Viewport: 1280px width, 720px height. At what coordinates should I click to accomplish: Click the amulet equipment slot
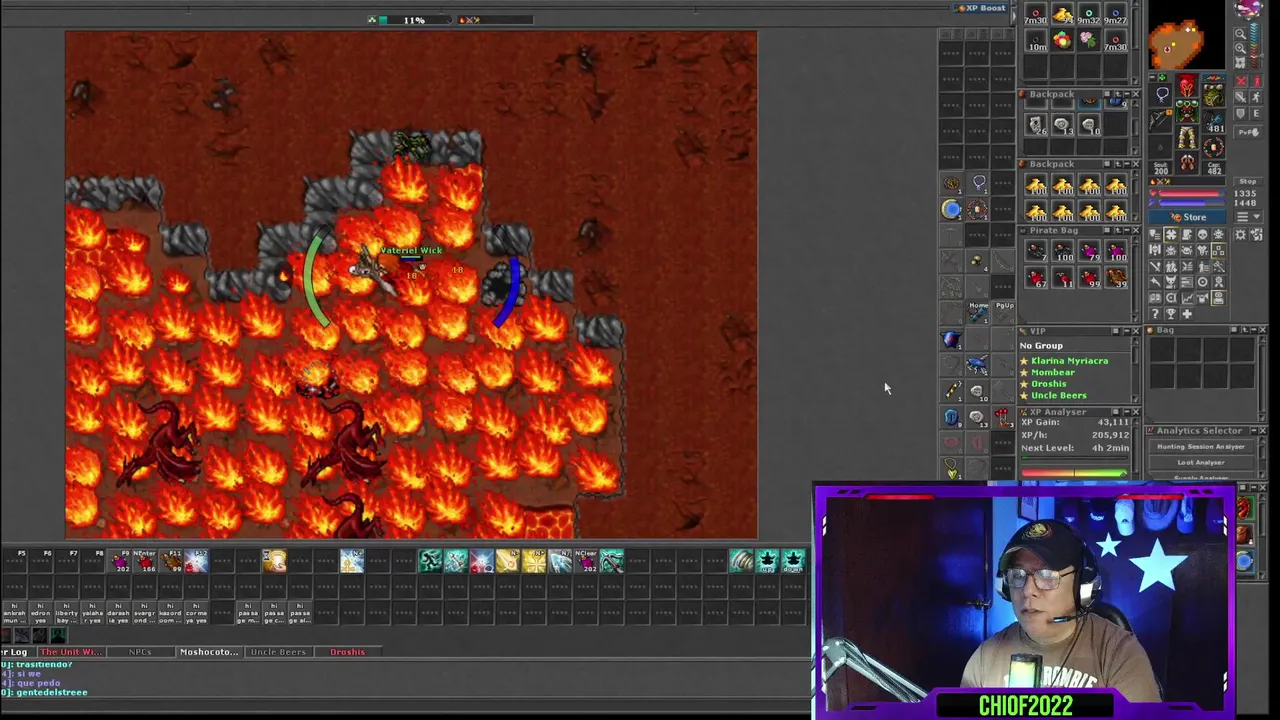(x=1162, y=96)
